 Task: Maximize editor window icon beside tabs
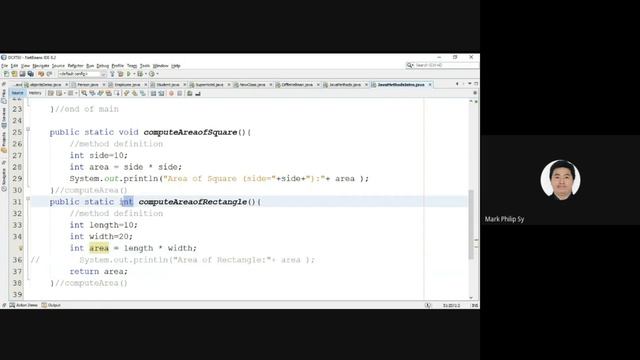[x=476, y=84]
